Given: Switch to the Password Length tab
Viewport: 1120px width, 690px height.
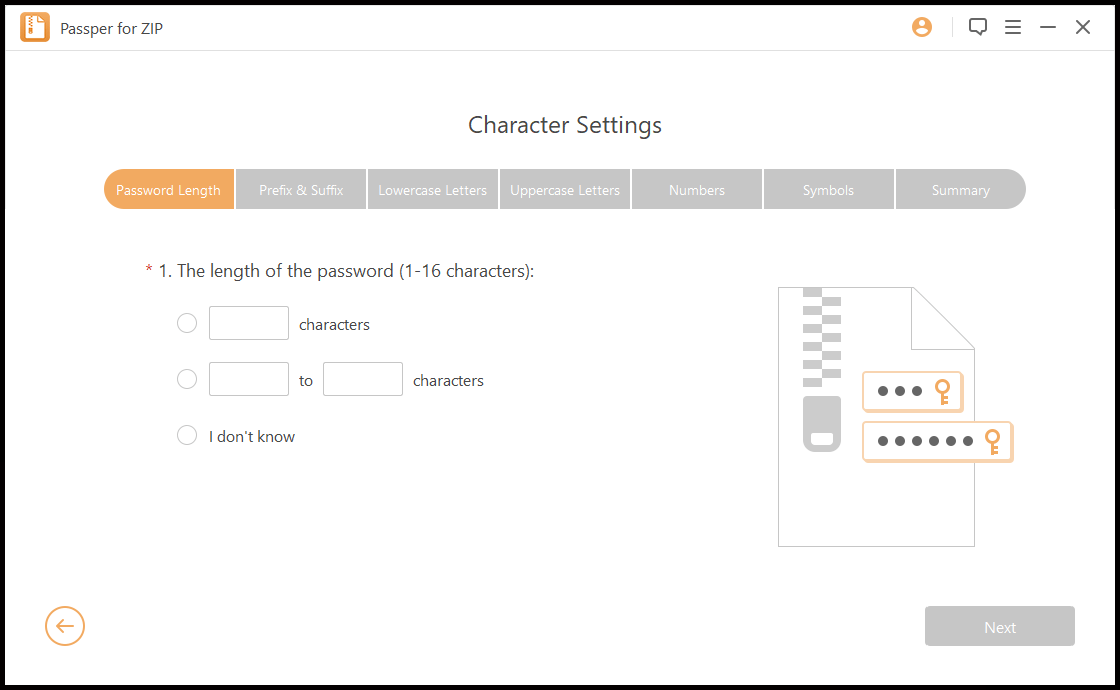Looking at the screenshot, I should 169,189.
